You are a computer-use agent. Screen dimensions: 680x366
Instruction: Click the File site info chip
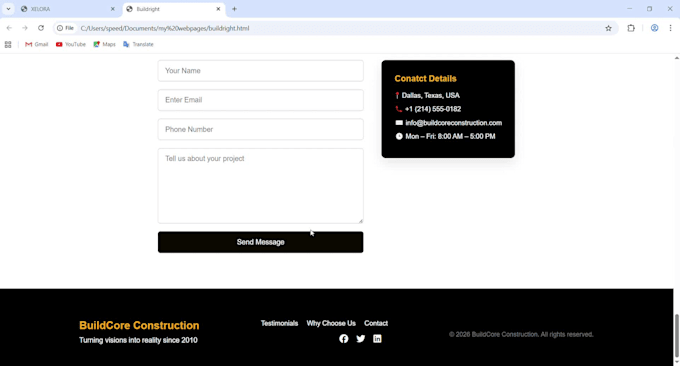coord(65,28)
